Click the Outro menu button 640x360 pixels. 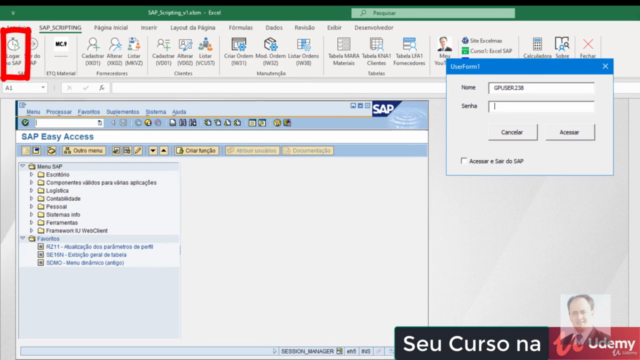(x=84, y=151)
